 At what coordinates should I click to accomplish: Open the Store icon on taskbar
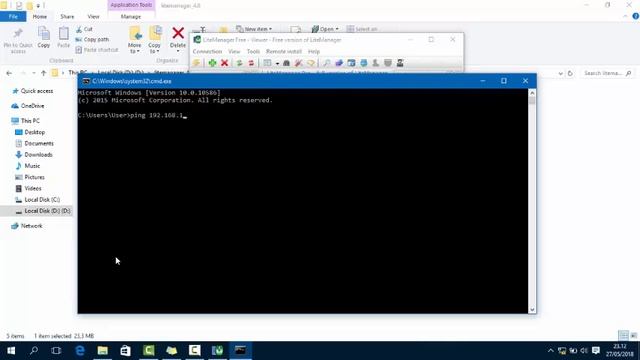click(x=125, y=351)
